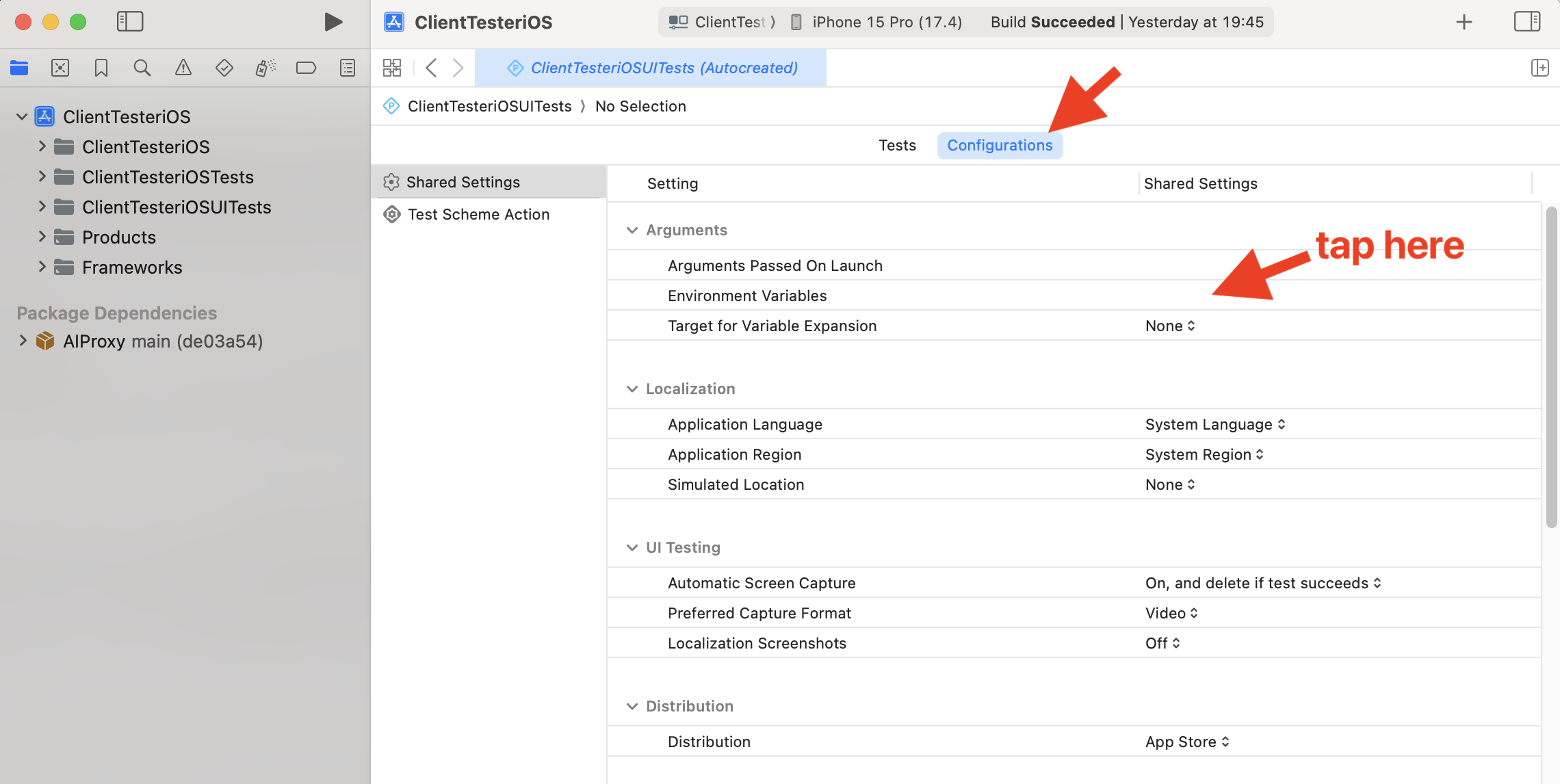Select the AIProxy main (de03a54) package
The image size is (1560, 784).
click(x=163, y=341)
